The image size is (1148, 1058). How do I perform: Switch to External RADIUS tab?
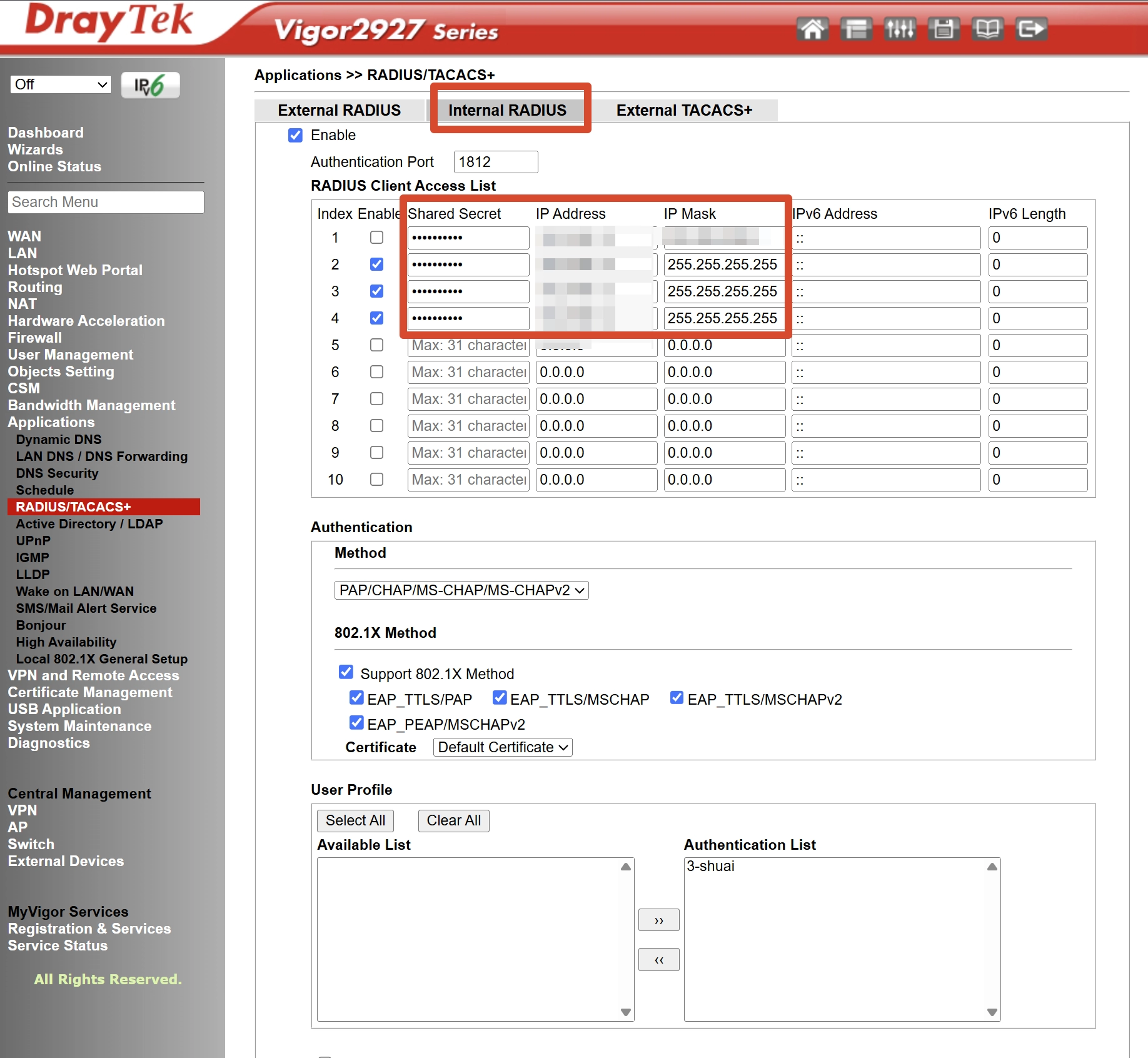340,110
